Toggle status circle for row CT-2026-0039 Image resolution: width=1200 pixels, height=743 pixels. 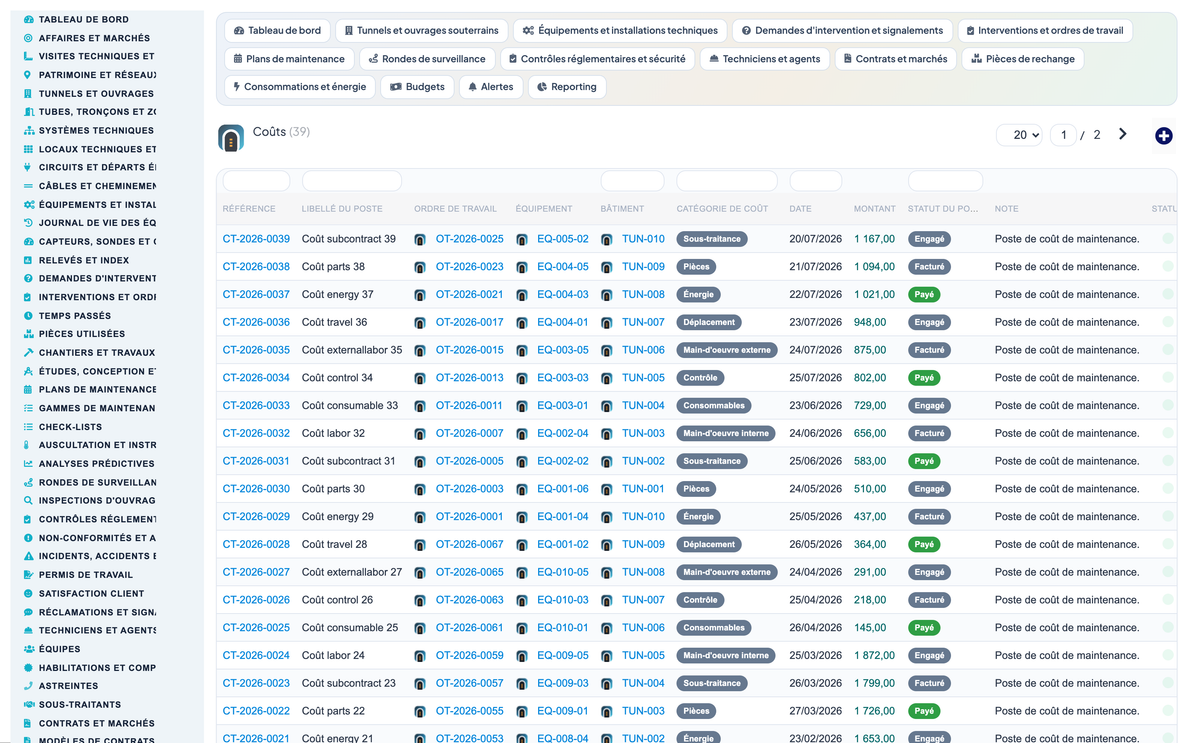[x=1167, y=239]
